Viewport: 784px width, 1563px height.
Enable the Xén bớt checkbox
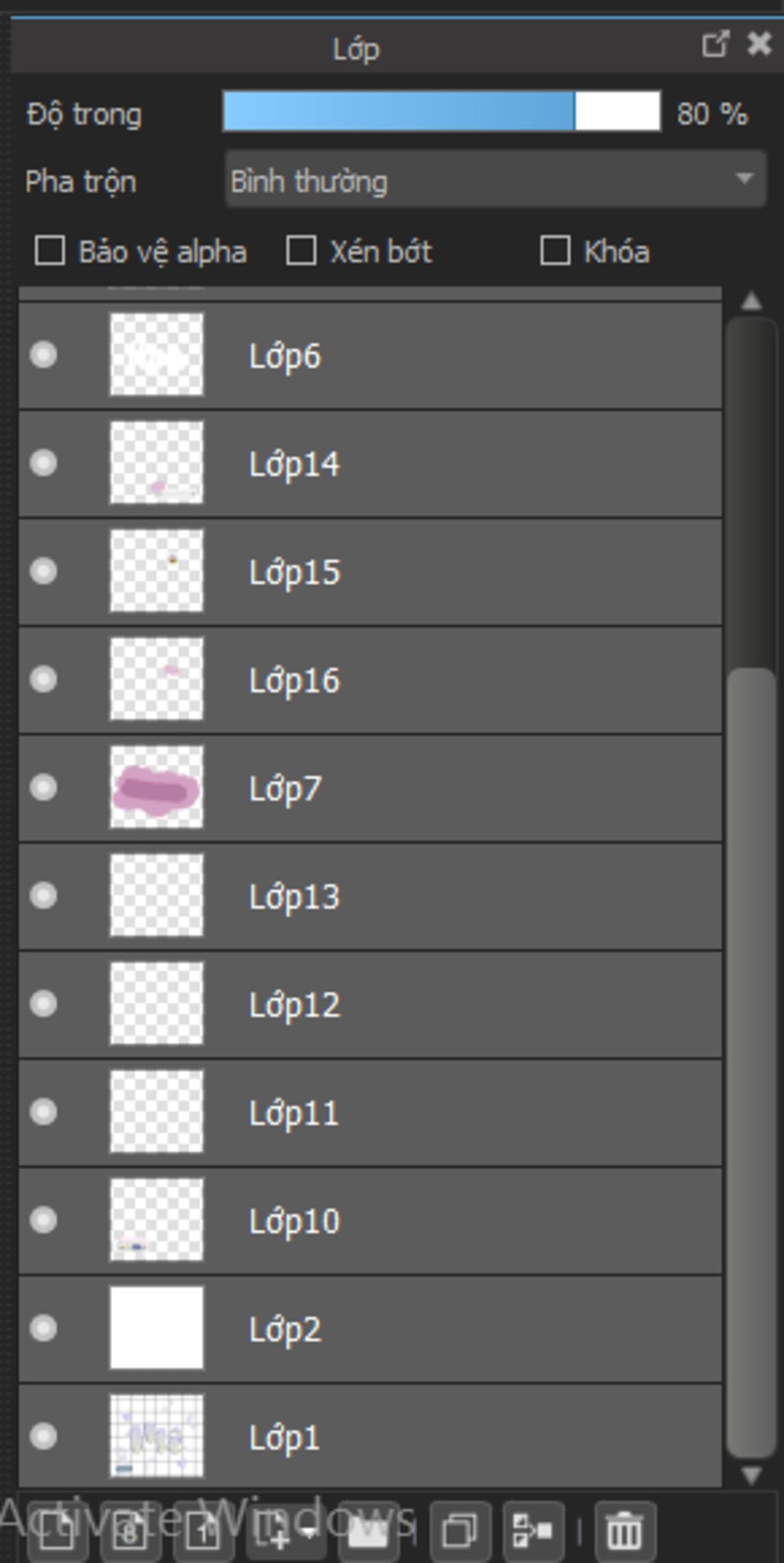(301, 250)
